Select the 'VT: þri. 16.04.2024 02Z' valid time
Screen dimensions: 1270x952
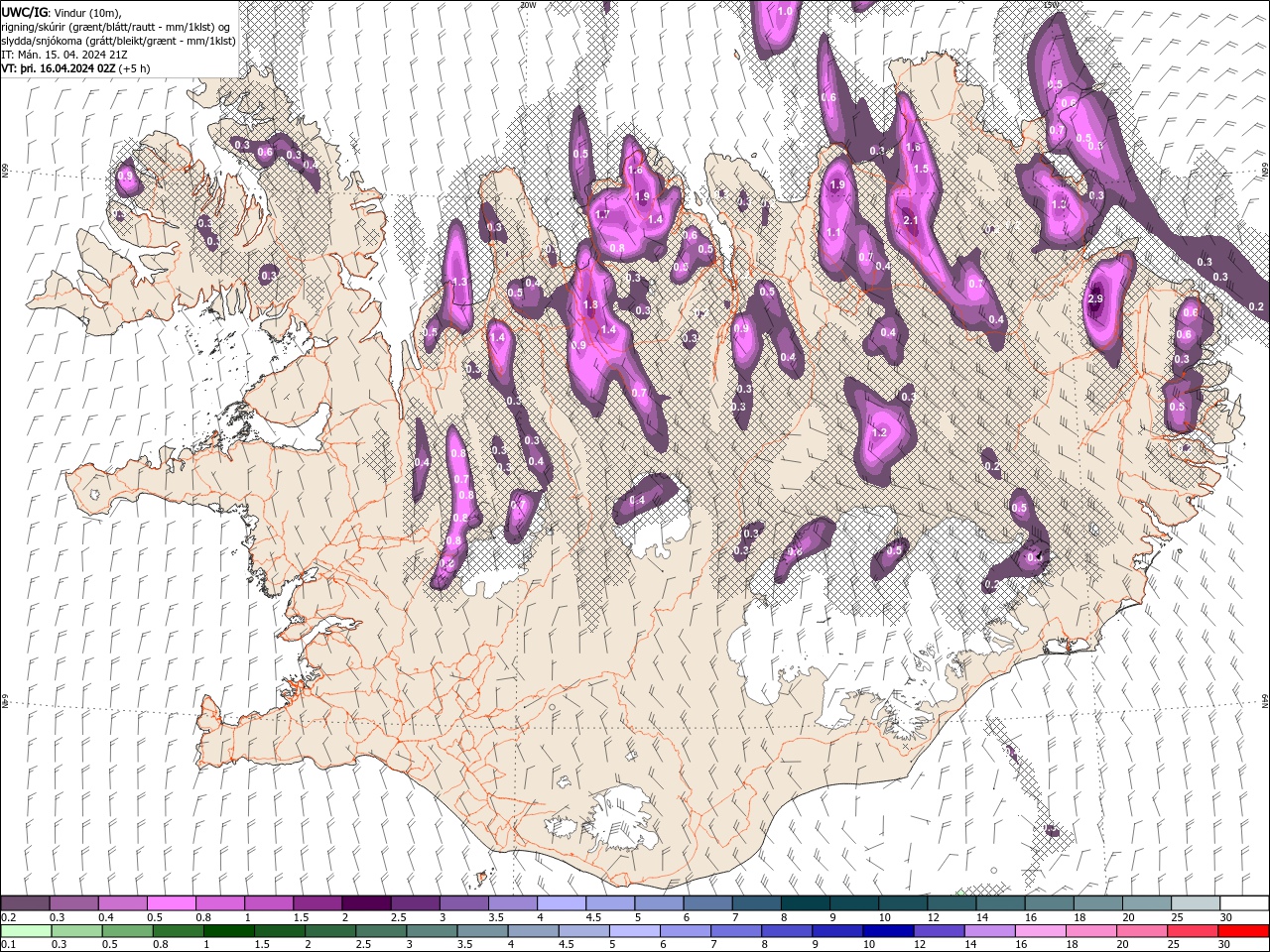pos(58,68)
